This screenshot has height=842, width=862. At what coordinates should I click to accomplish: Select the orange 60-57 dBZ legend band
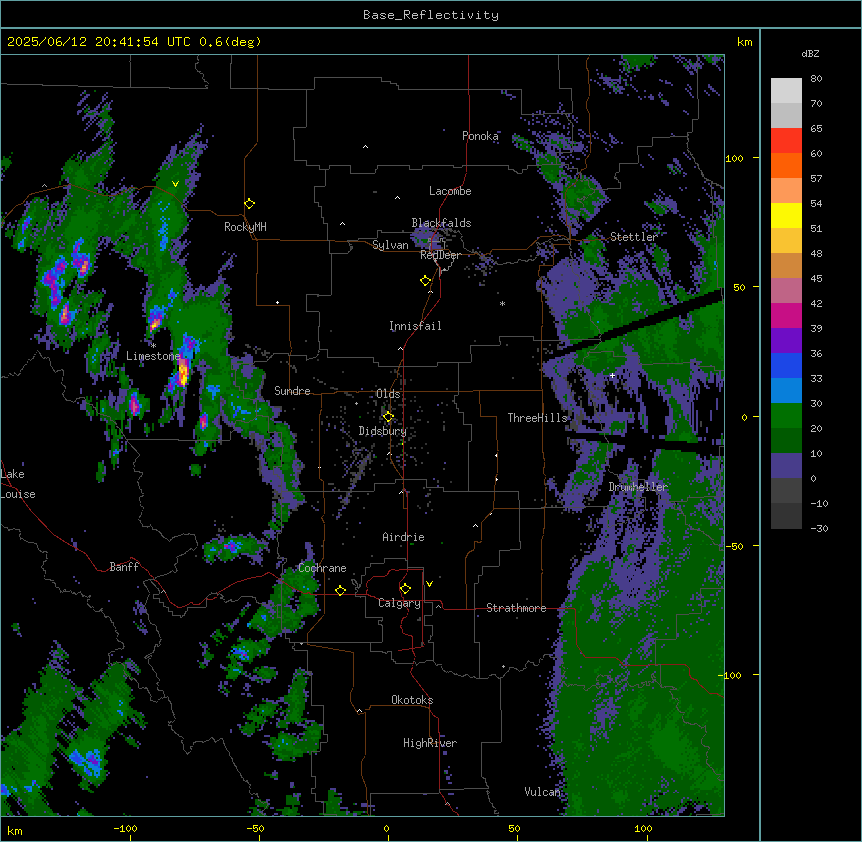786,165
